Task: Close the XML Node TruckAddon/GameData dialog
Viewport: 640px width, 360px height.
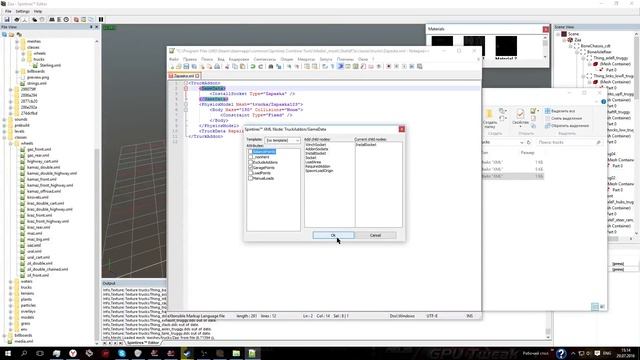Action: click(x=402, y=129)
